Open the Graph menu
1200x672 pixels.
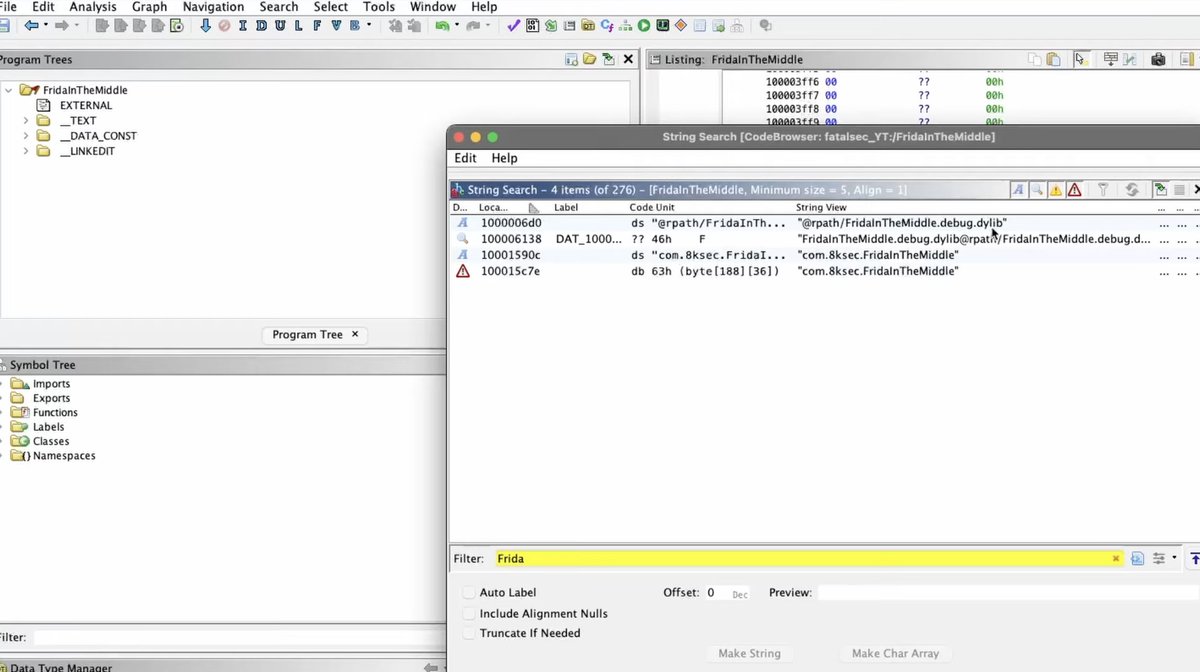[x=150, y=7]
